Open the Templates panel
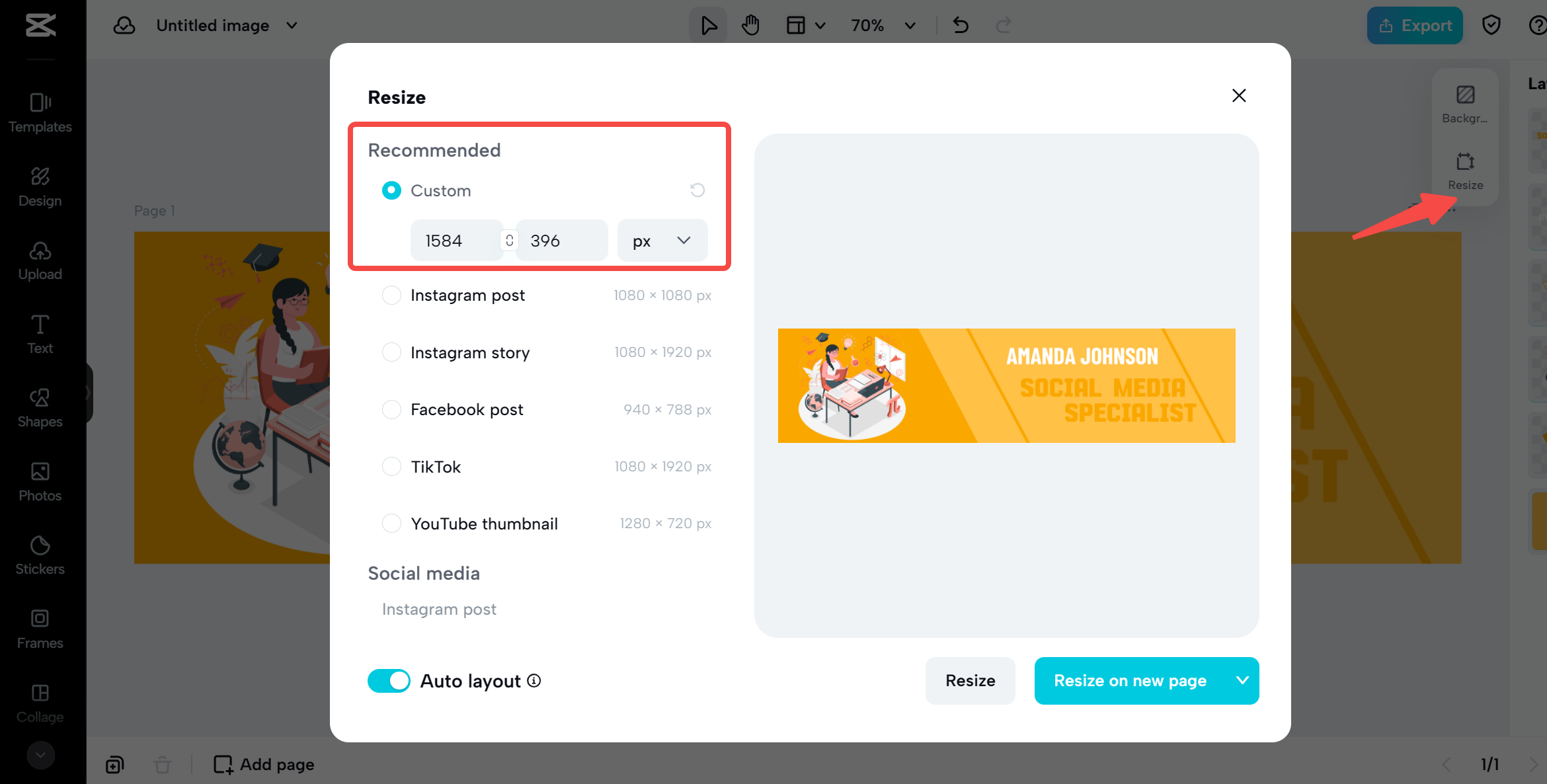The width and height of the screenshot is (1547, 784). point(40,112)
